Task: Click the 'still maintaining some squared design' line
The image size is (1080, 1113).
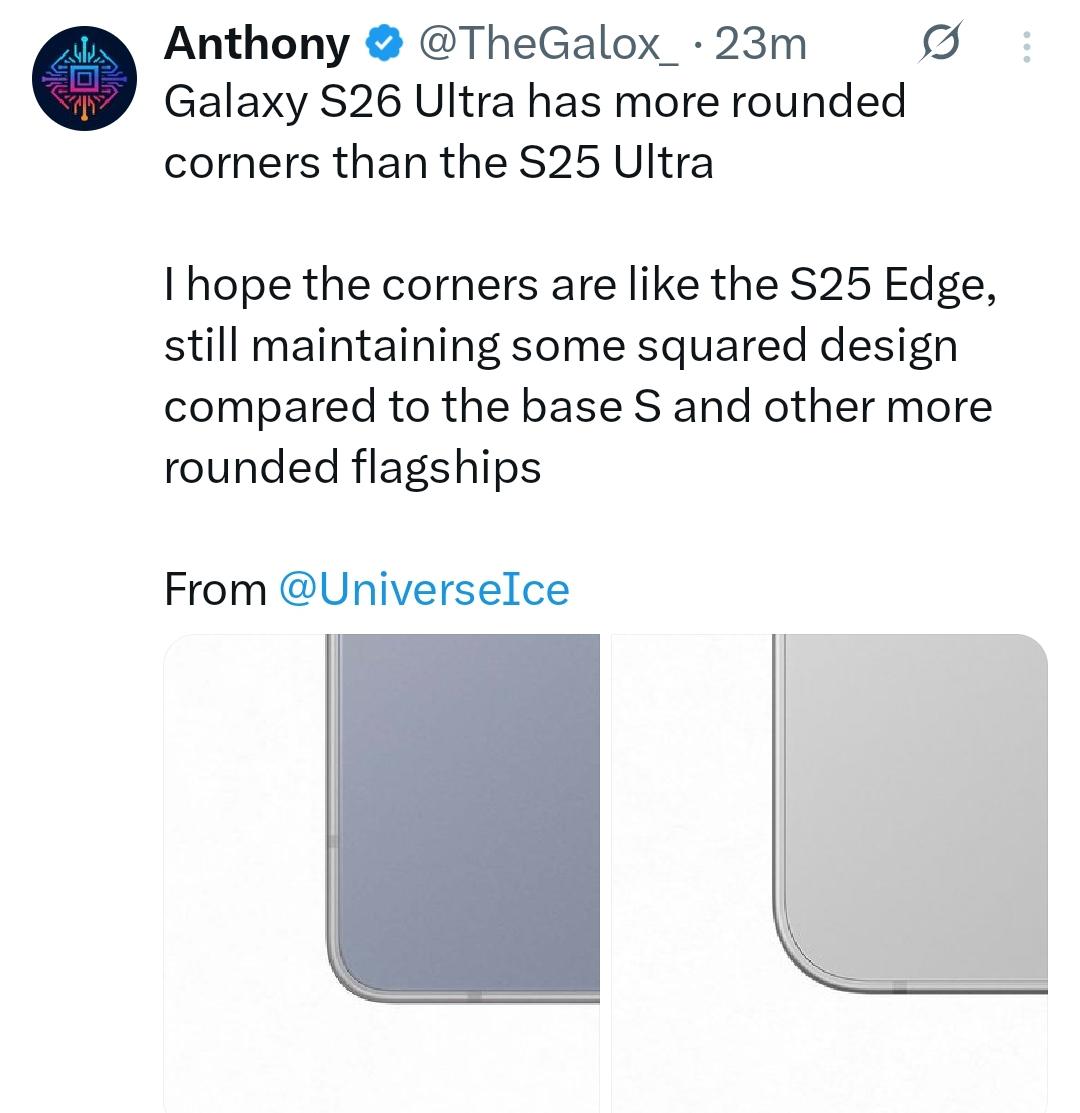Action: [561, 347]
